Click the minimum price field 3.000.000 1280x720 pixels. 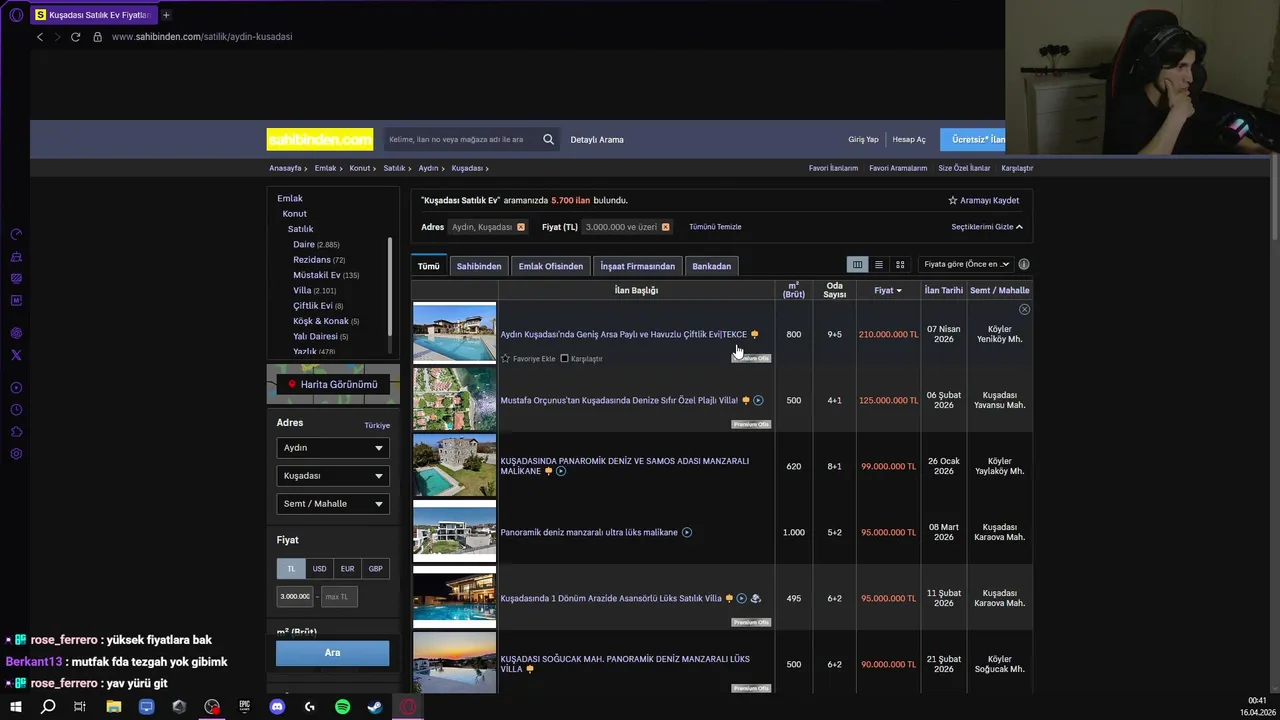(x=294, y=597)
